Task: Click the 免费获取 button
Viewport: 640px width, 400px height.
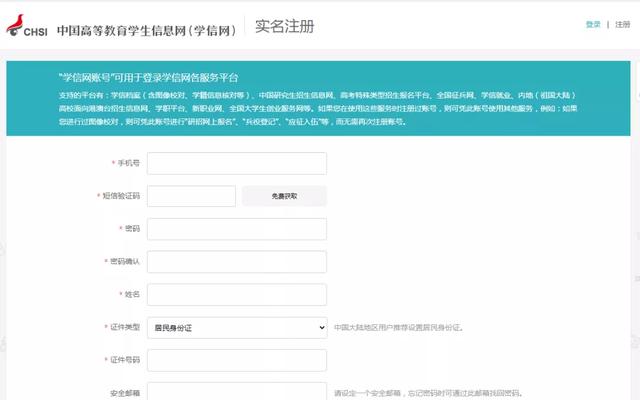Action: [284, 196]
